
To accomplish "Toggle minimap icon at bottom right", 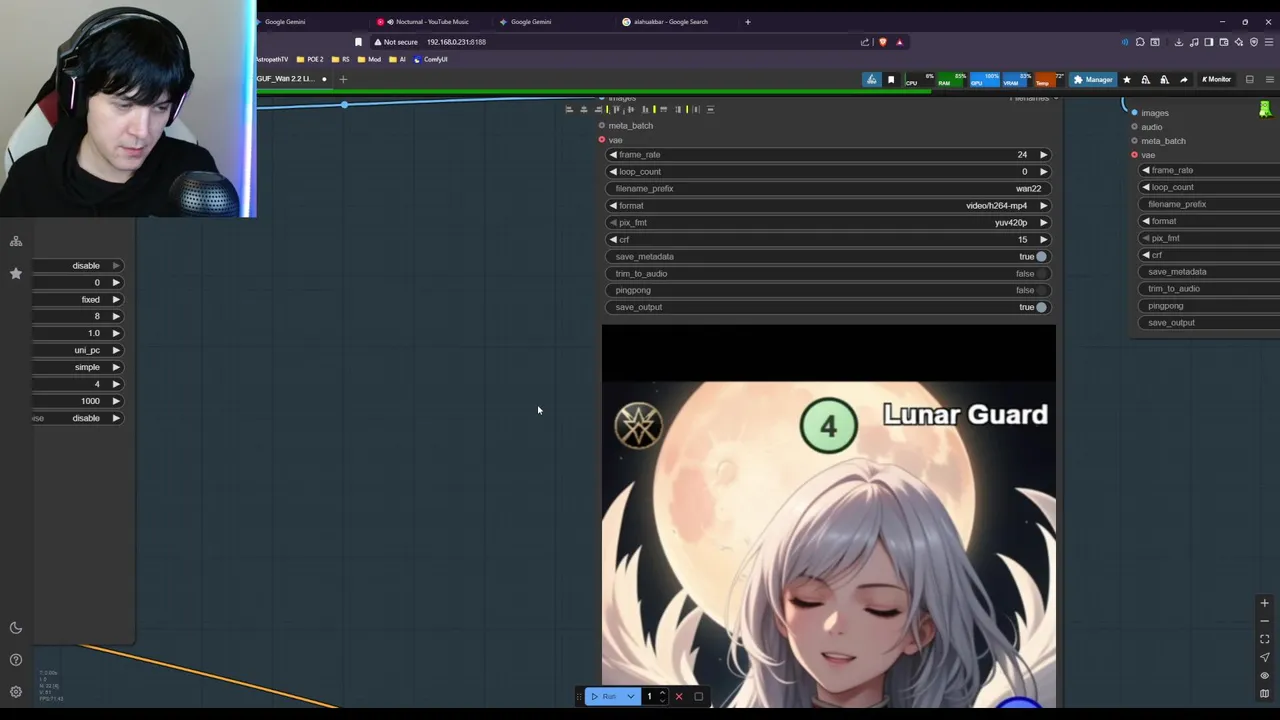I will (x=1264, y=693).
